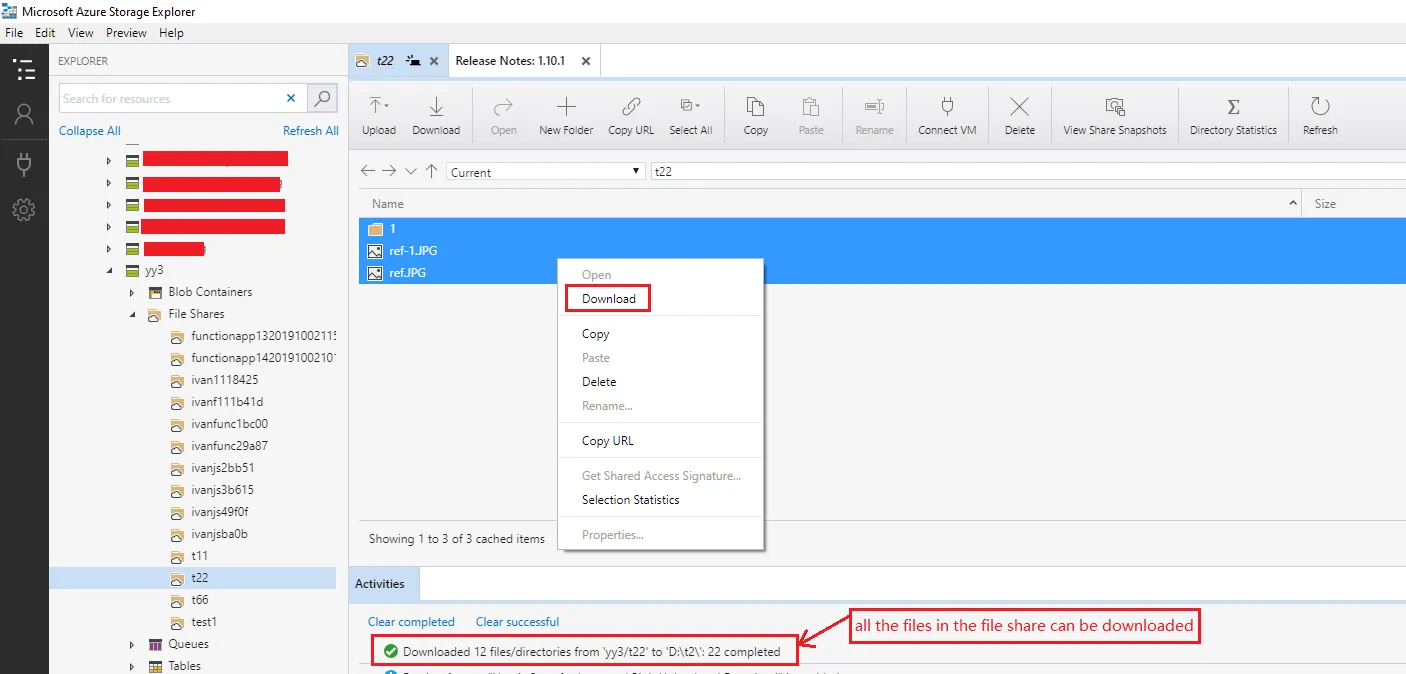Open the Explorer view icon in sidebar
The width and height of the screenshot is (1406, 674).
pos(24,70)
